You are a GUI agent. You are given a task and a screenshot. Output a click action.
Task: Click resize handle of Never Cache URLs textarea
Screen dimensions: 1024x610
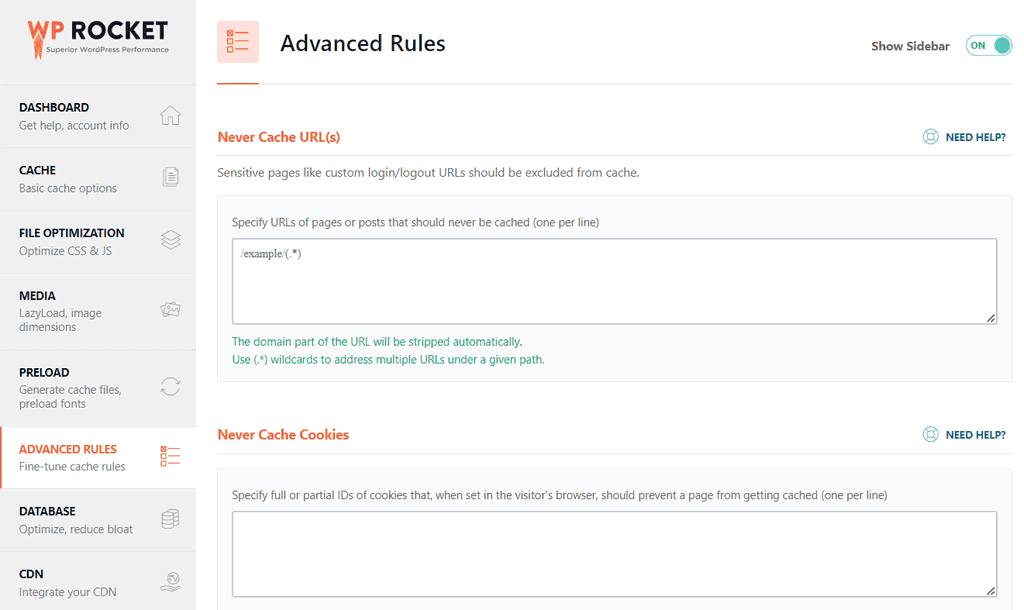(x=991, y=318)
